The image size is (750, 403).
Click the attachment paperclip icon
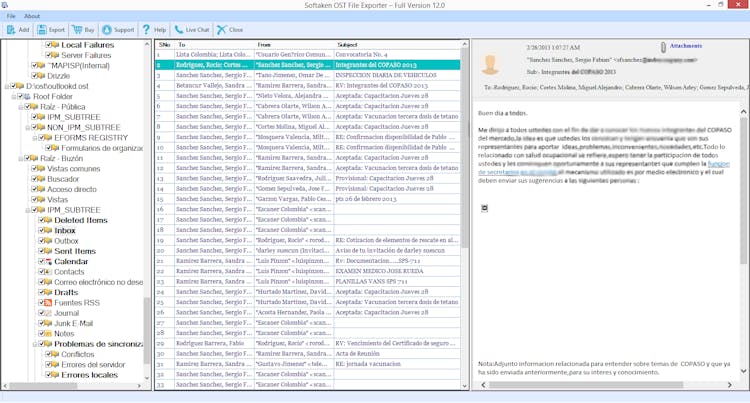pos(663,47)
